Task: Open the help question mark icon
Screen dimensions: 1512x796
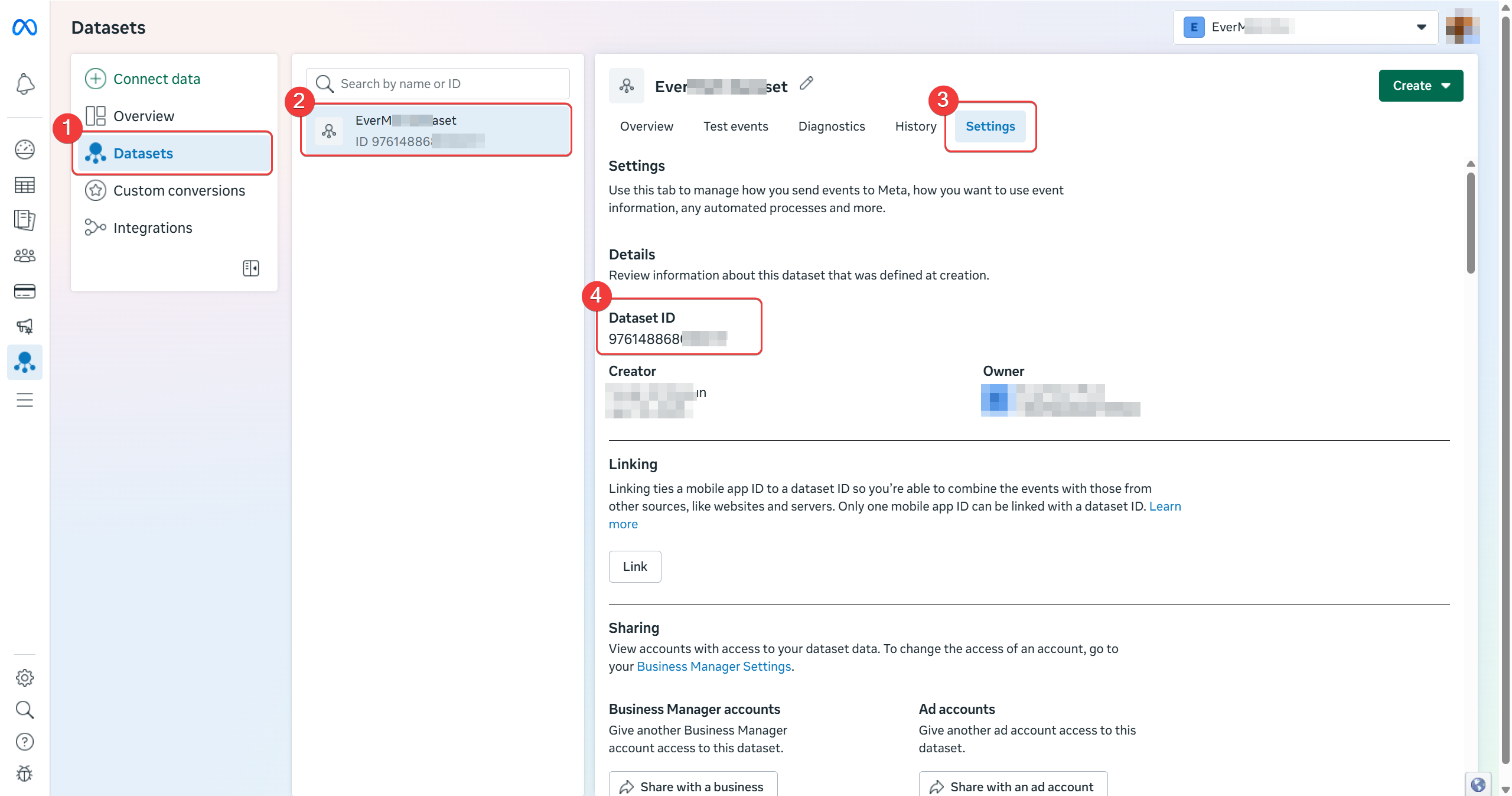Action: [25, 742]
